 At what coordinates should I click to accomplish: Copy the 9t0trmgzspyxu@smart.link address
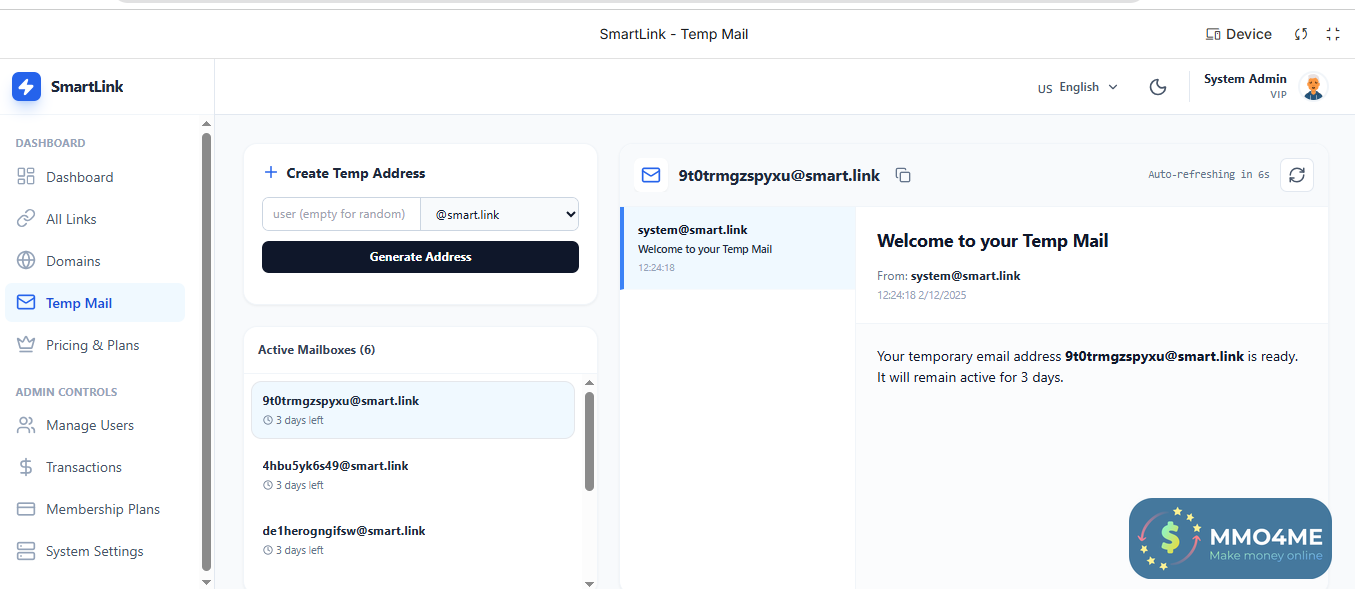point(903,175)
